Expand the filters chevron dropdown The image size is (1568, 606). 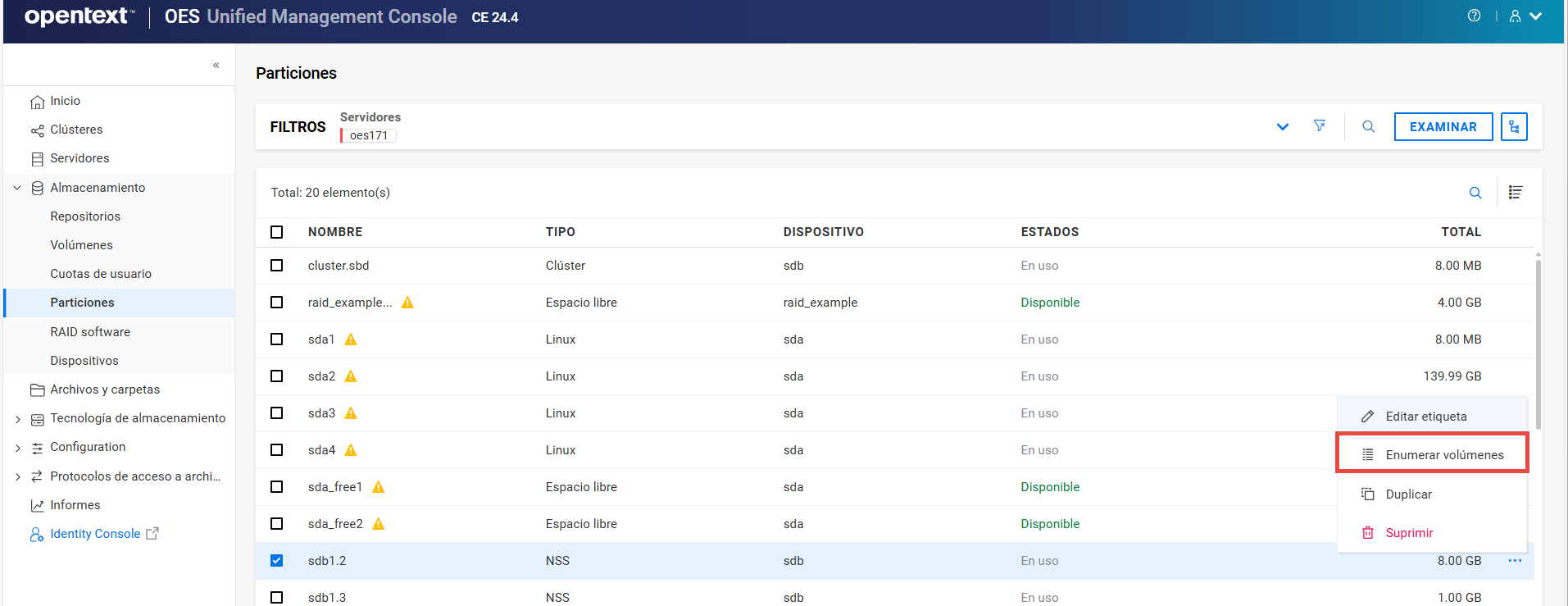point(1282,126)
